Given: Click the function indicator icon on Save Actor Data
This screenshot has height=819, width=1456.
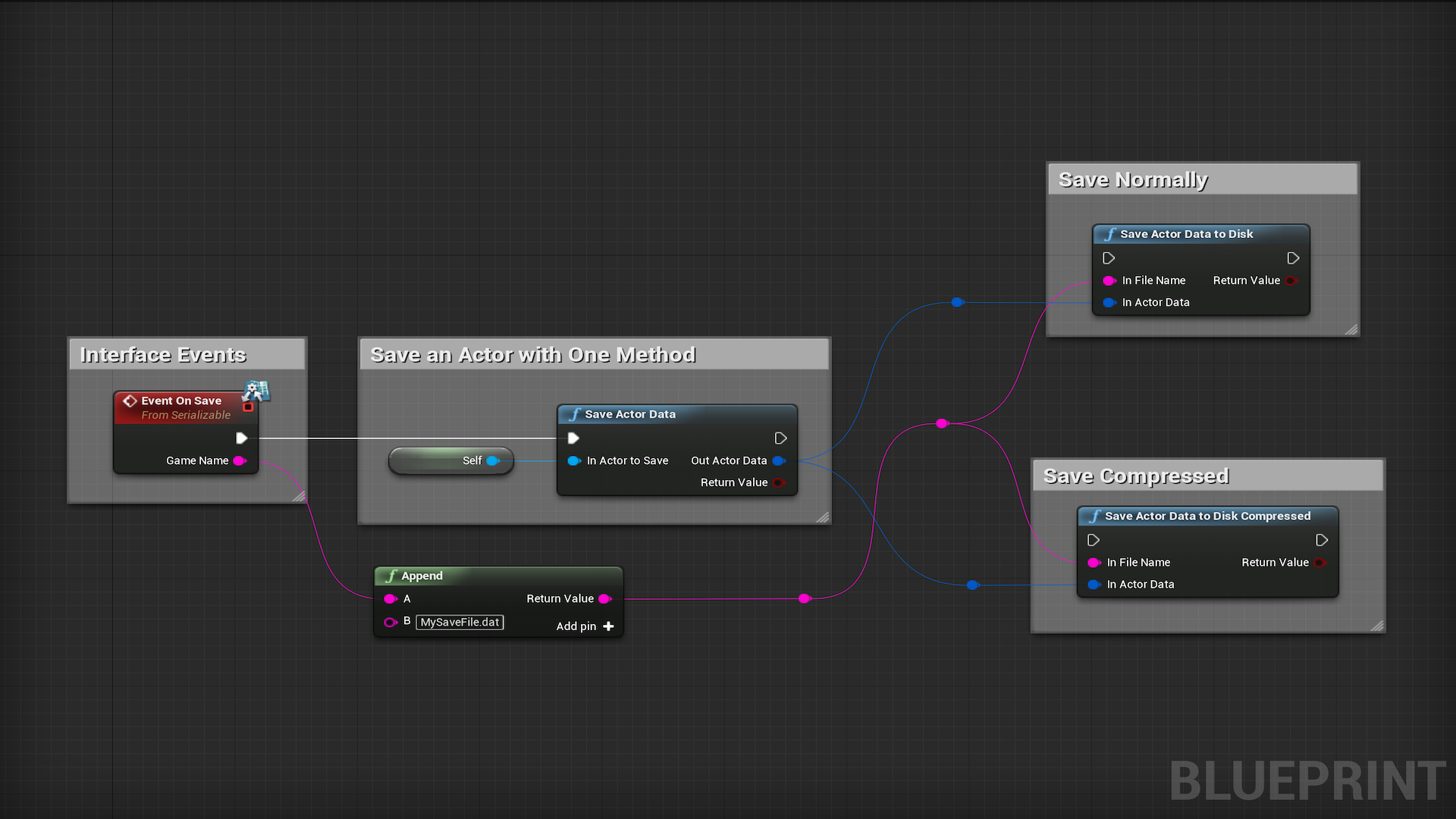Looking at the screenshot, I should click(x=572, y=413).
